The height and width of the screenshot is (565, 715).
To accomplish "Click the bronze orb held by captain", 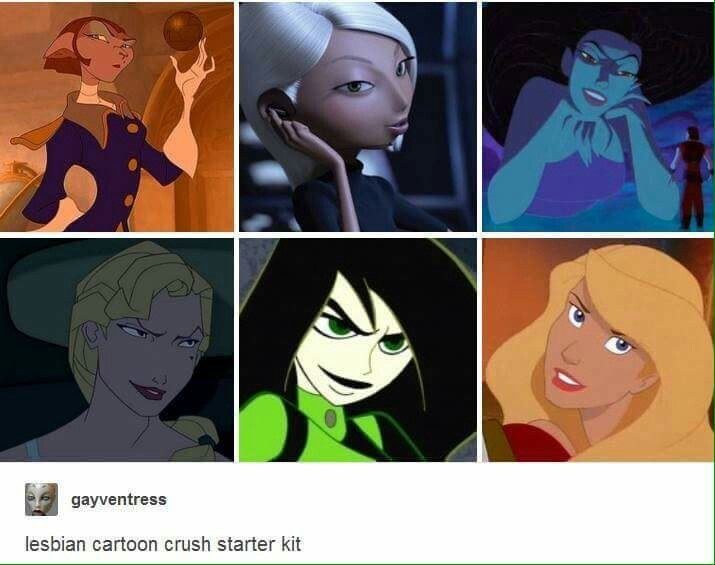I will point(183,31).
